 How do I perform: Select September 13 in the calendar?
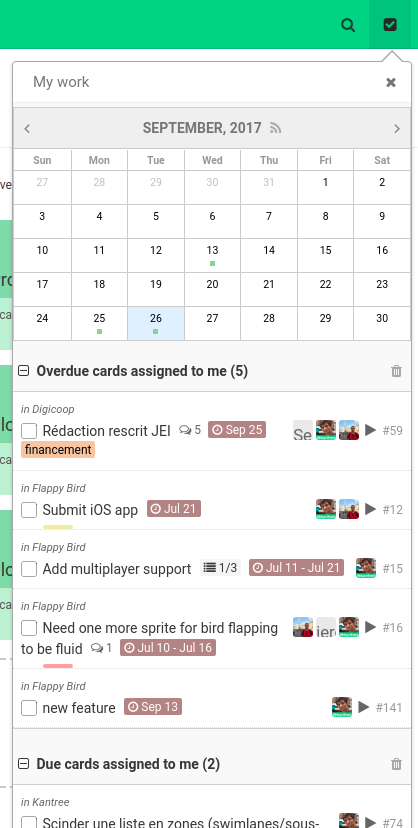tap(212, 255)
